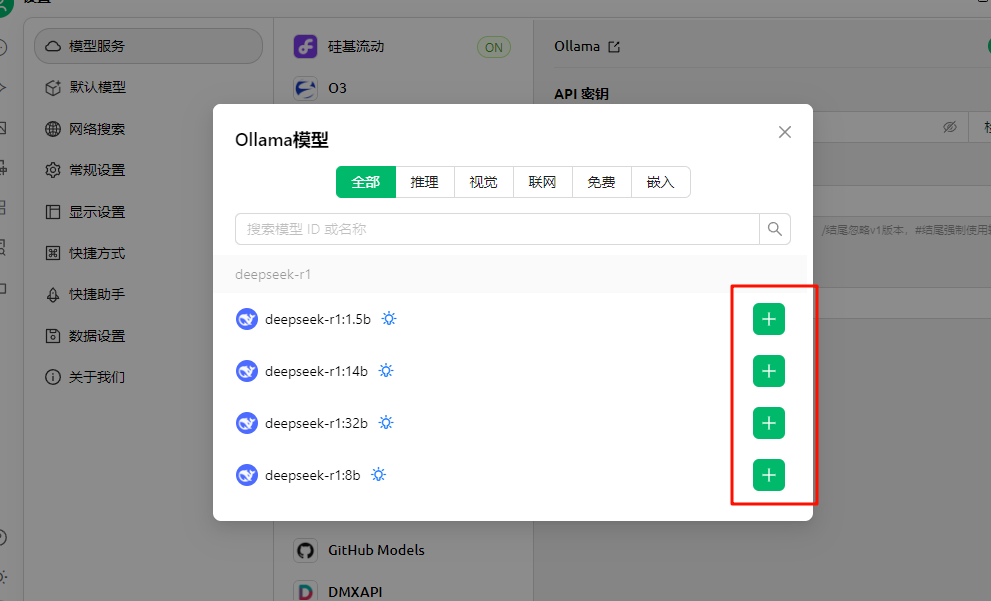Image resolution: width=991 pixels, height=601 pixels.
Task: Click the deepseek-r1:14b model name
Action: tap(317, 371)
